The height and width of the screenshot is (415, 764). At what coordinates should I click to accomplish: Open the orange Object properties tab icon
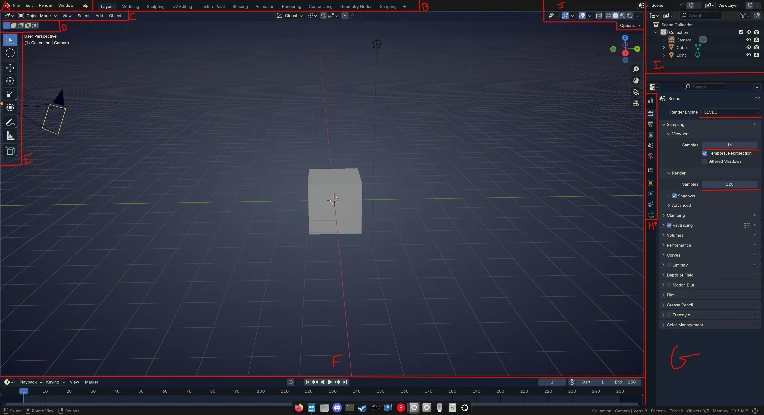[x=651, y=183]
